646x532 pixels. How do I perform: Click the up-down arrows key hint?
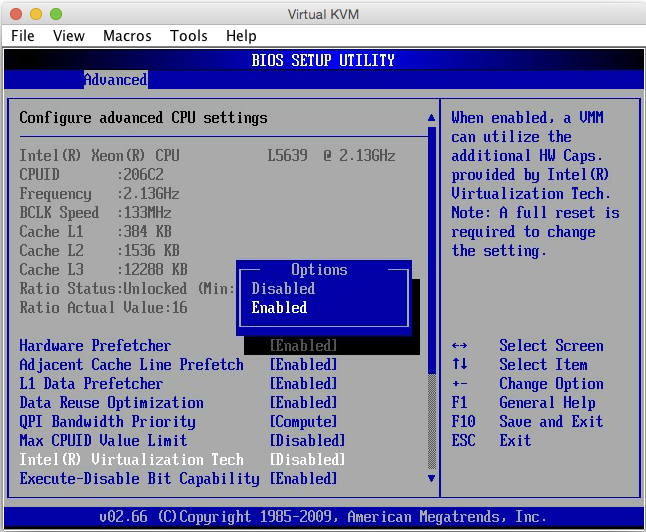coord(459,364)
